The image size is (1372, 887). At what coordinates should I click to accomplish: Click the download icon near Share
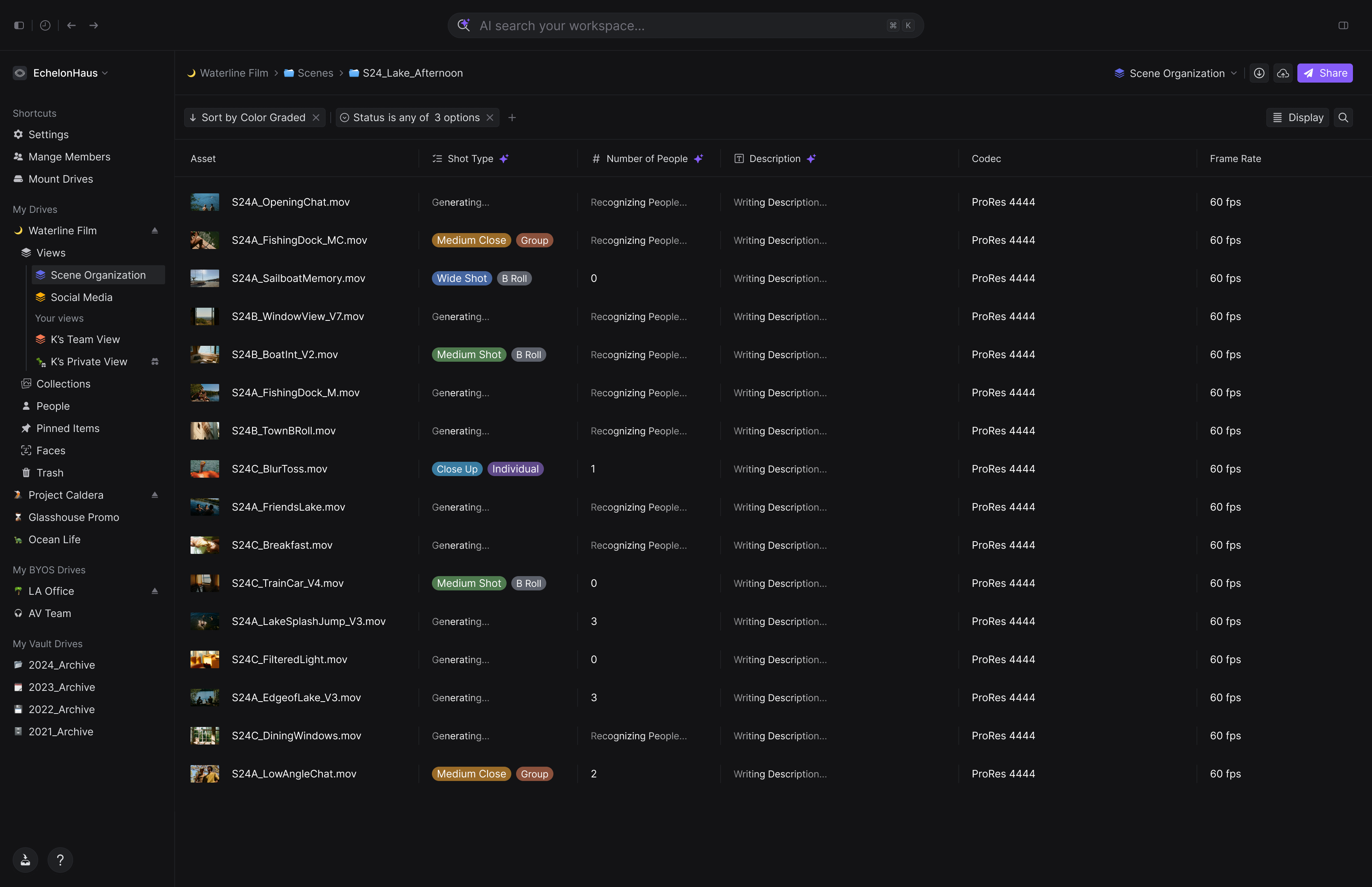point(1259,73)
